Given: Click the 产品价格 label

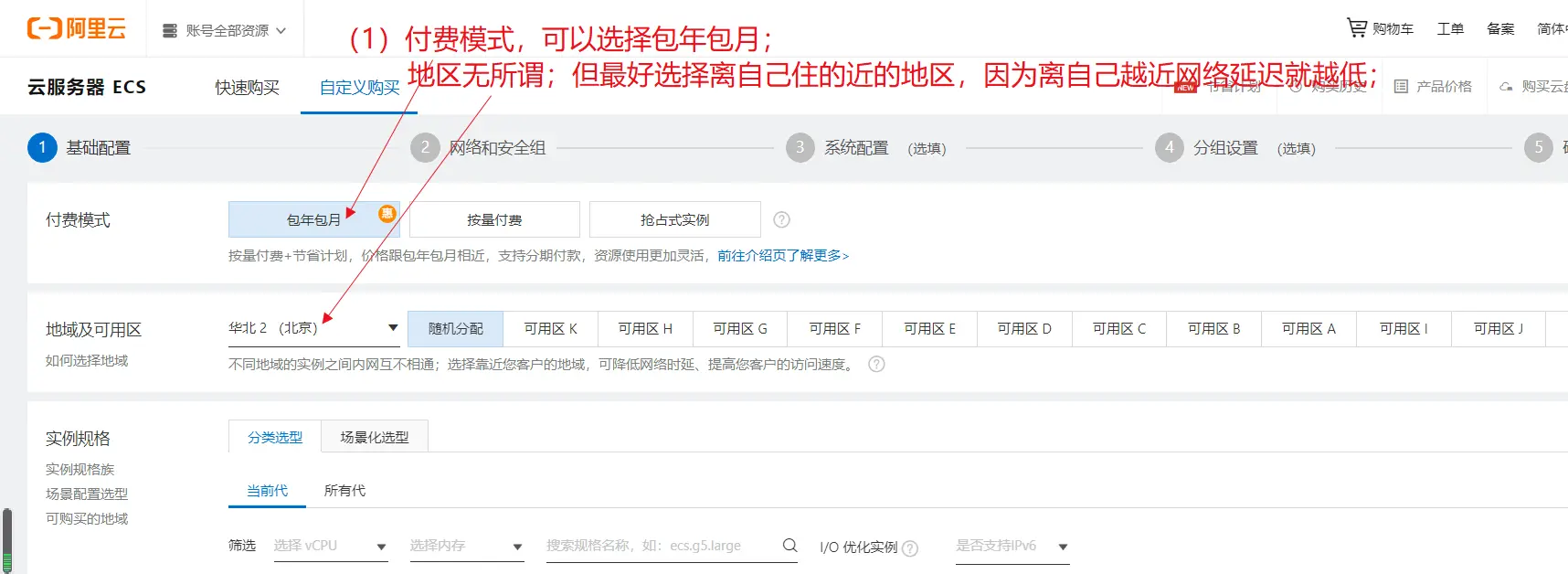Looking at the screenshot, I should click(1444, 87).
